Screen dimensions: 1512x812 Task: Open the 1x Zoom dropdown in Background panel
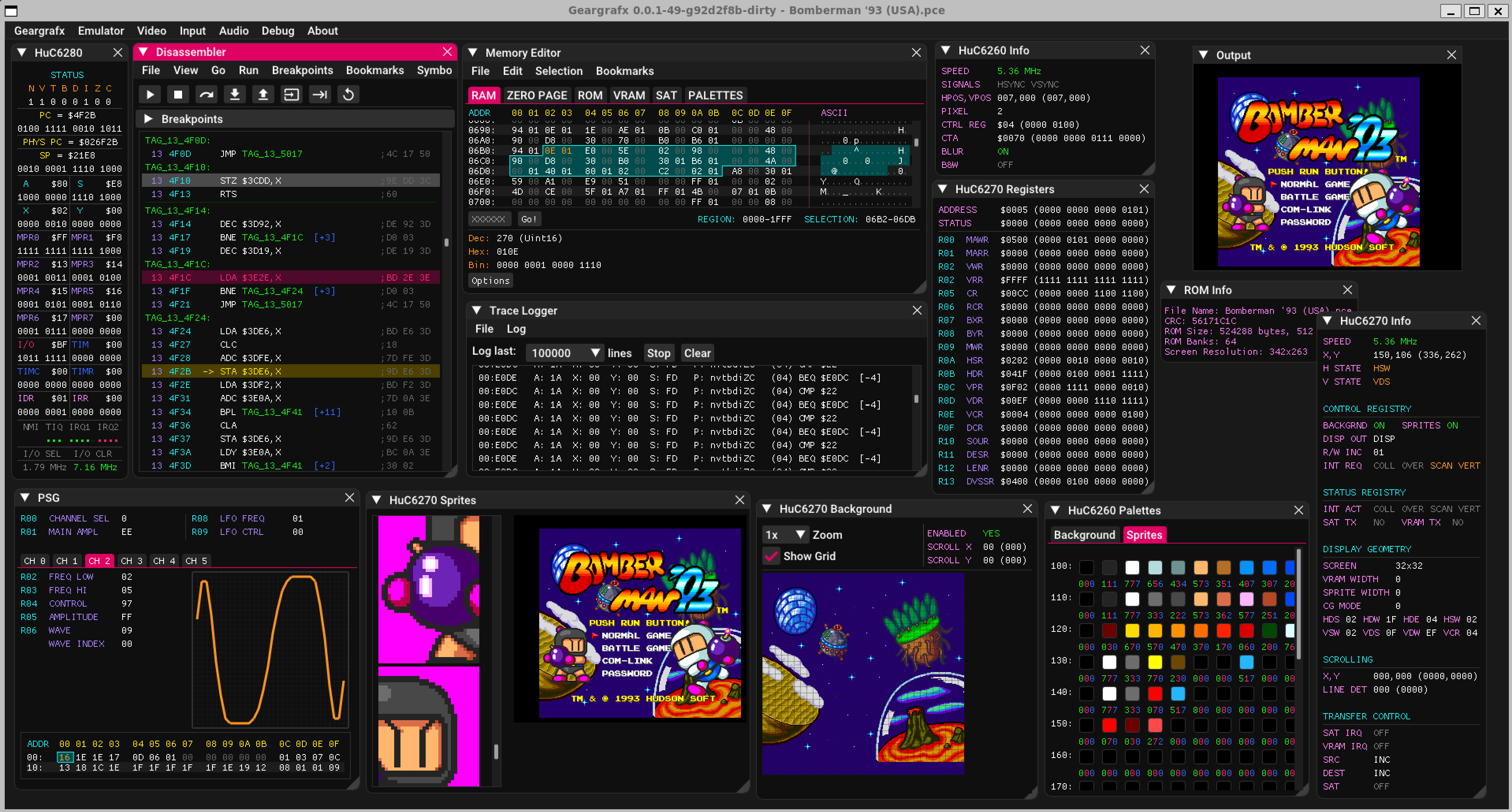click(785, 535)
